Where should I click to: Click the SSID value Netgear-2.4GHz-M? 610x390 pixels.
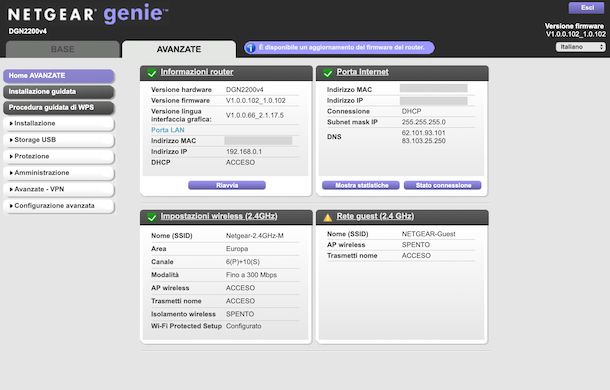255,236
